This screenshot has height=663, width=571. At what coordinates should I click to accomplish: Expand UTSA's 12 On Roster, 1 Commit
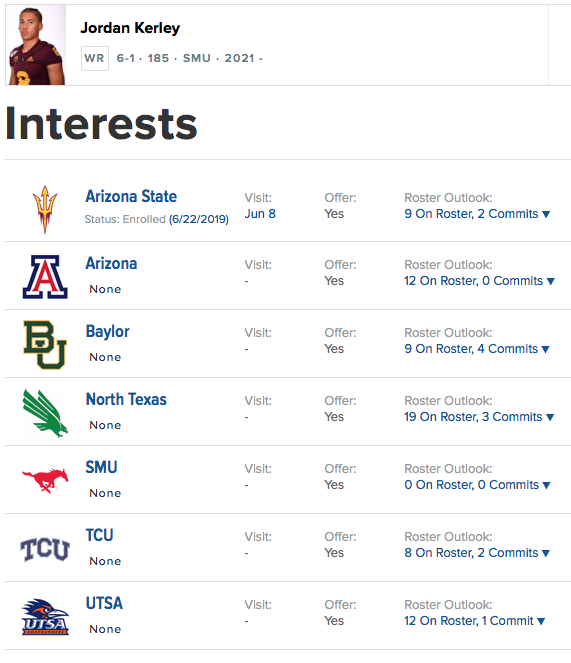pos(475,621)
